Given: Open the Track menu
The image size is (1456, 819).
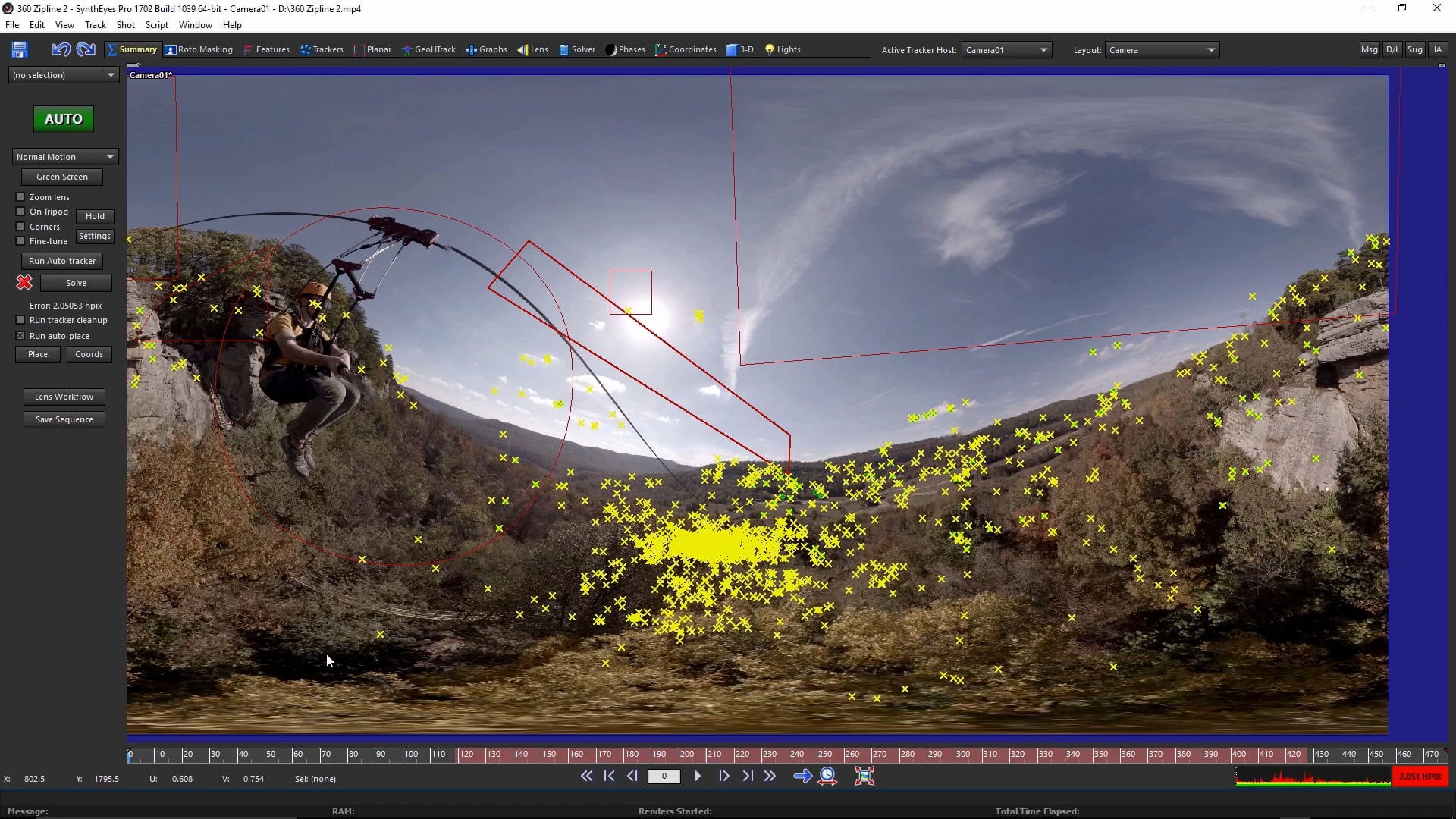Looking at the screenshot, I should click(x=95, y=24).
